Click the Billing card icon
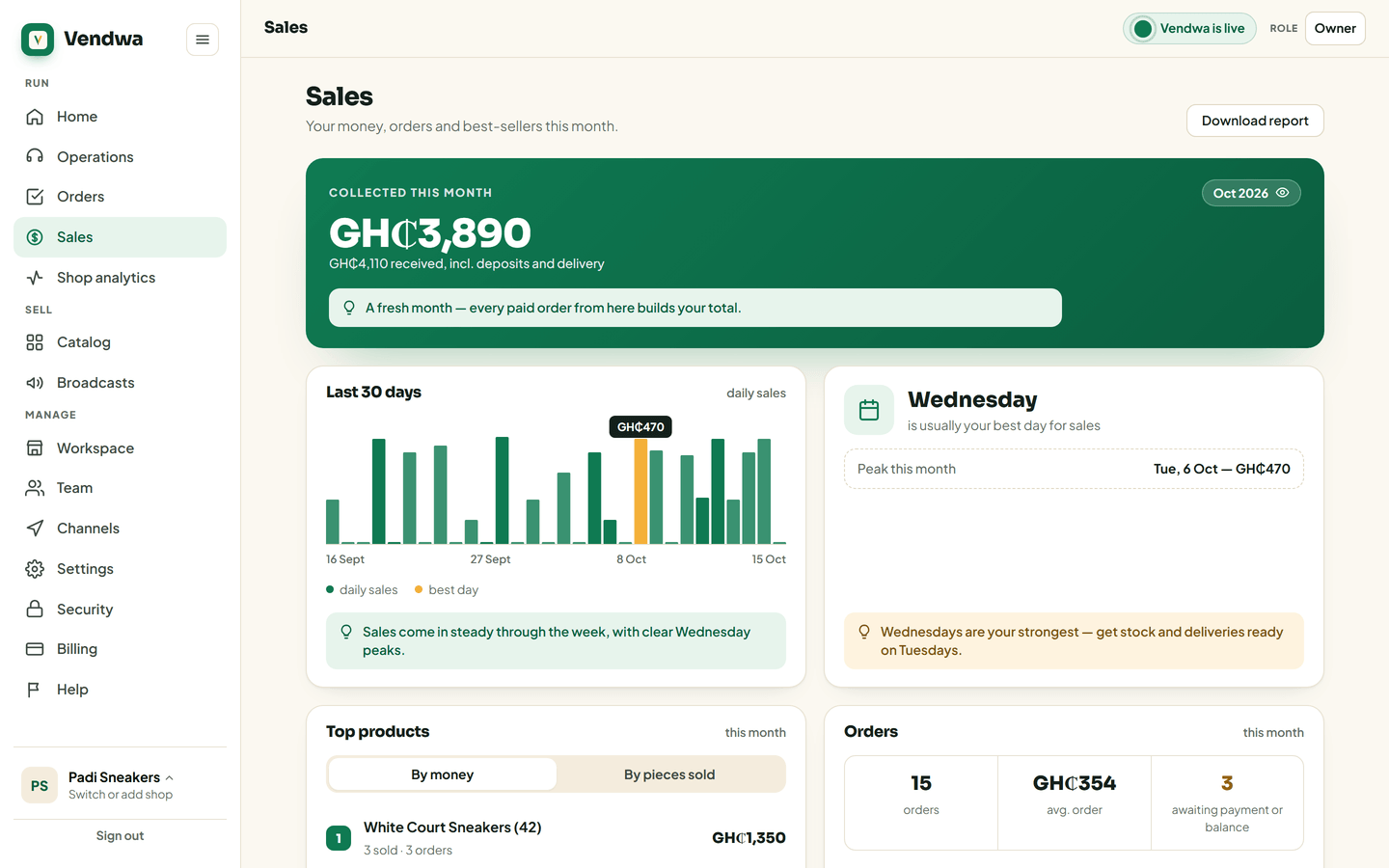This screenshot has height=868, width=1389. pyautogui.click(x=35, y=649)
